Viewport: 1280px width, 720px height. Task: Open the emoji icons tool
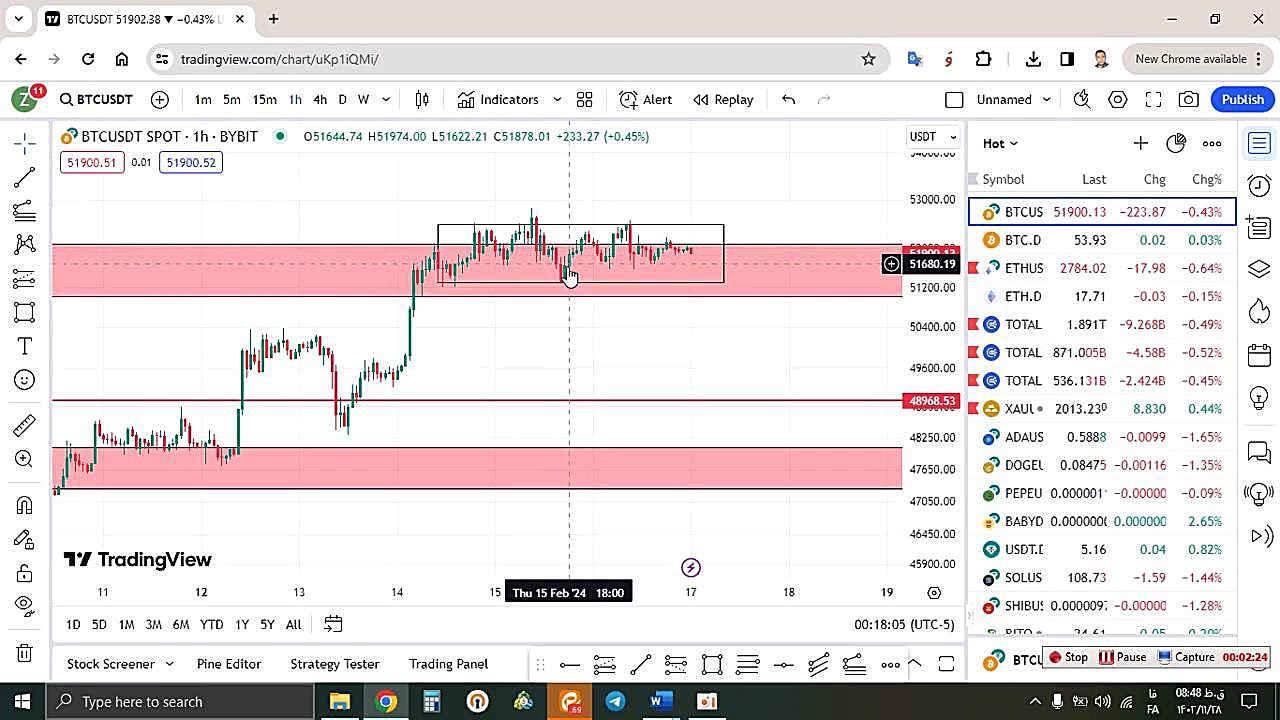25,380
